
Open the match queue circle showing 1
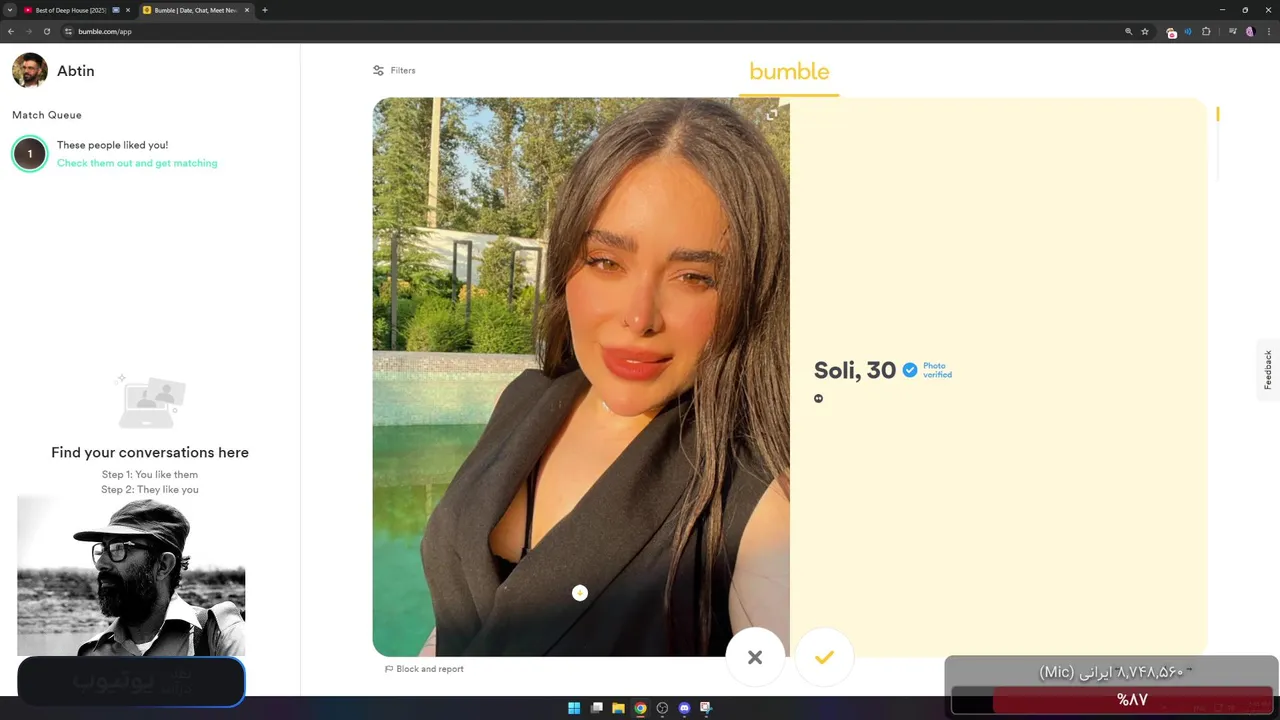pyautogui.click(x=30, y=154)
